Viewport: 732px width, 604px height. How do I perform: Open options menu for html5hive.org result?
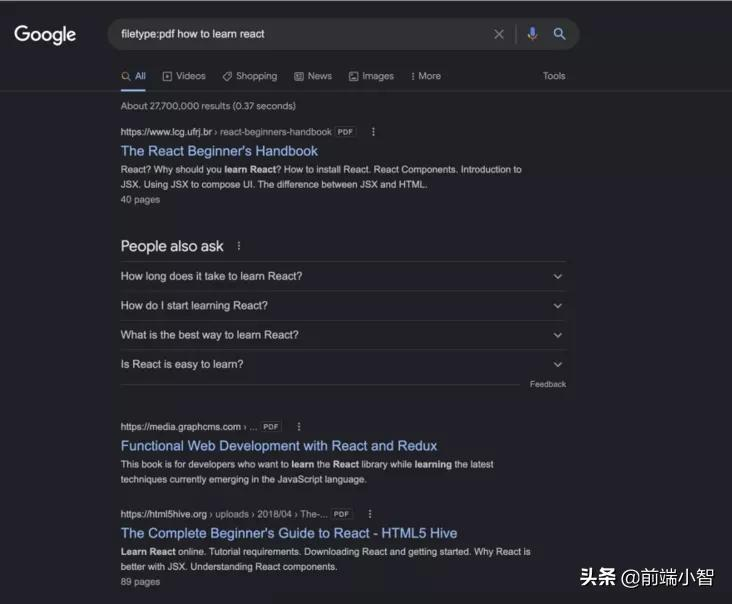click(x=370, y=514)
